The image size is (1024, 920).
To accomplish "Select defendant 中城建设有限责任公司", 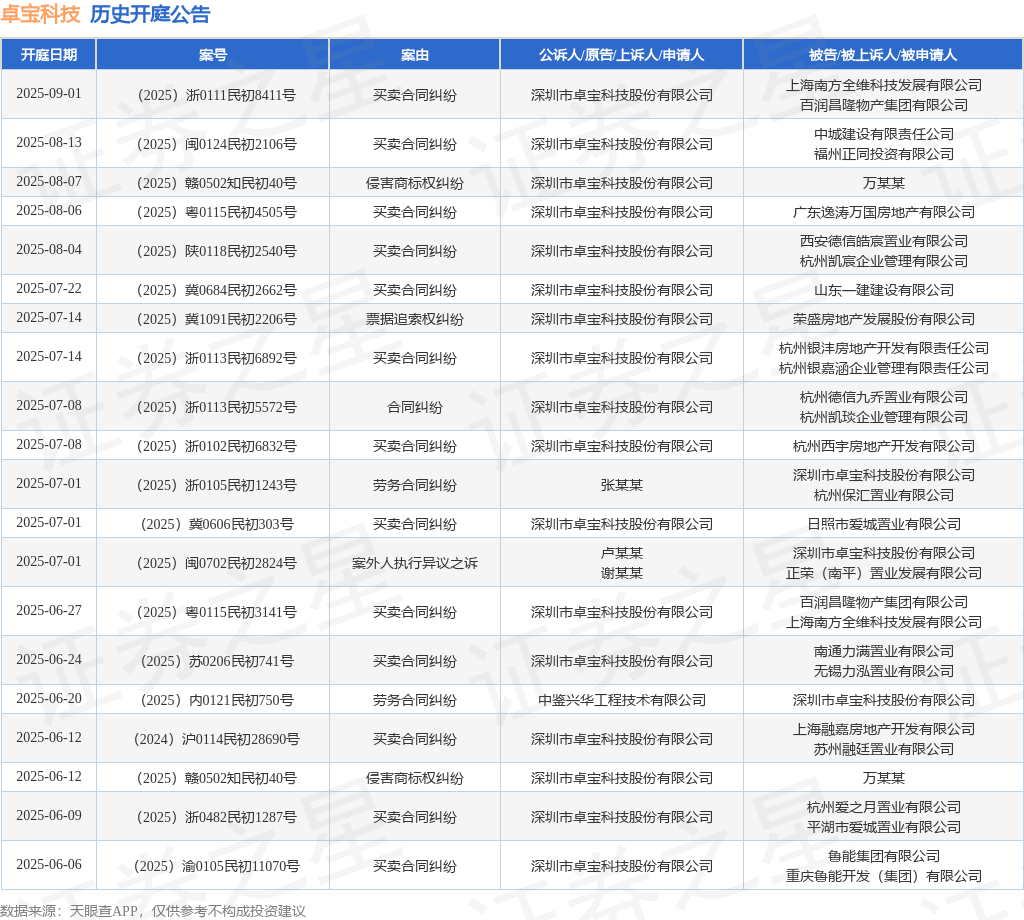I will (x=884, y=134).
